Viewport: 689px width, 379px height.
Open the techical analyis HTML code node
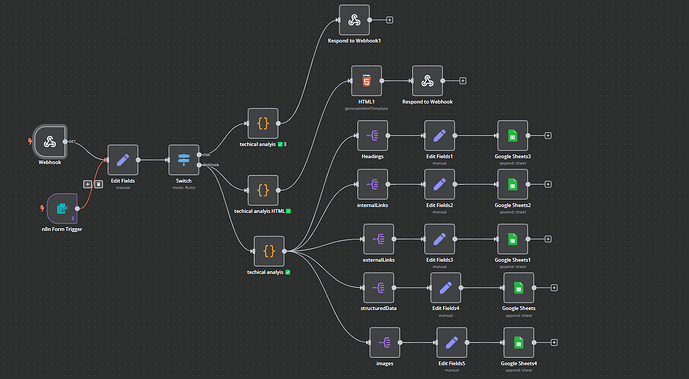pyautogui.click(x=263, y=191)
